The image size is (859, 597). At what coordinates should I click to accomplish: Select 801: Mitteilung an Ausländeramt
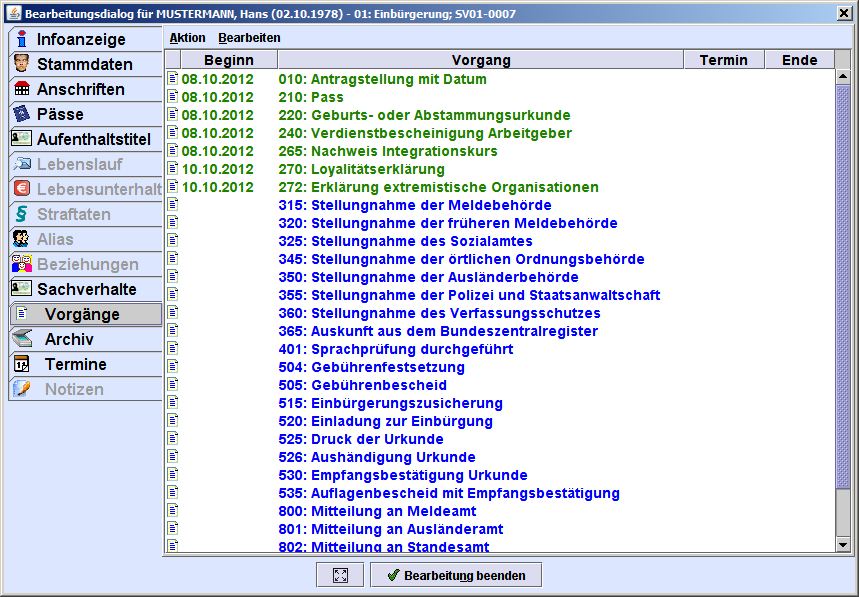(391, 529)
